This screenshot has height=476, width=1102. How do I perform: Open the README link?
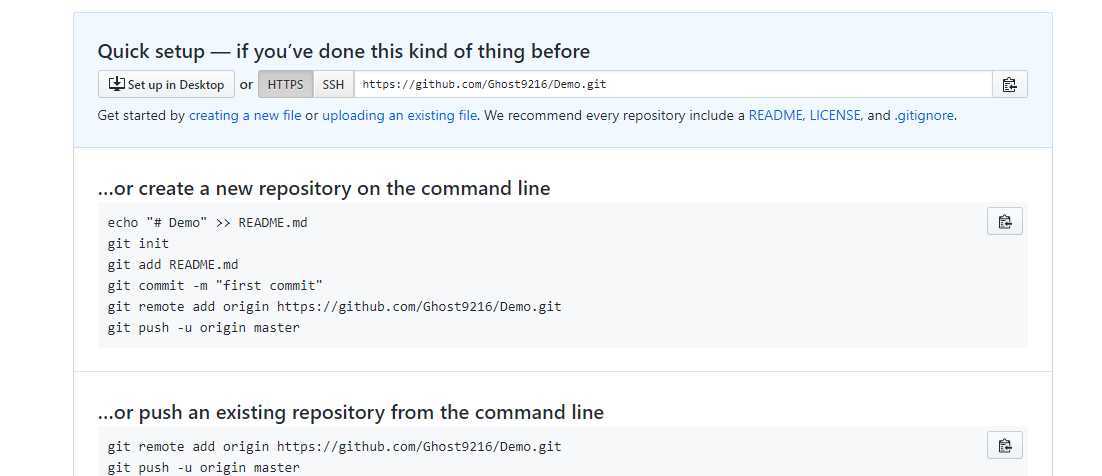(x=776, y=115)
